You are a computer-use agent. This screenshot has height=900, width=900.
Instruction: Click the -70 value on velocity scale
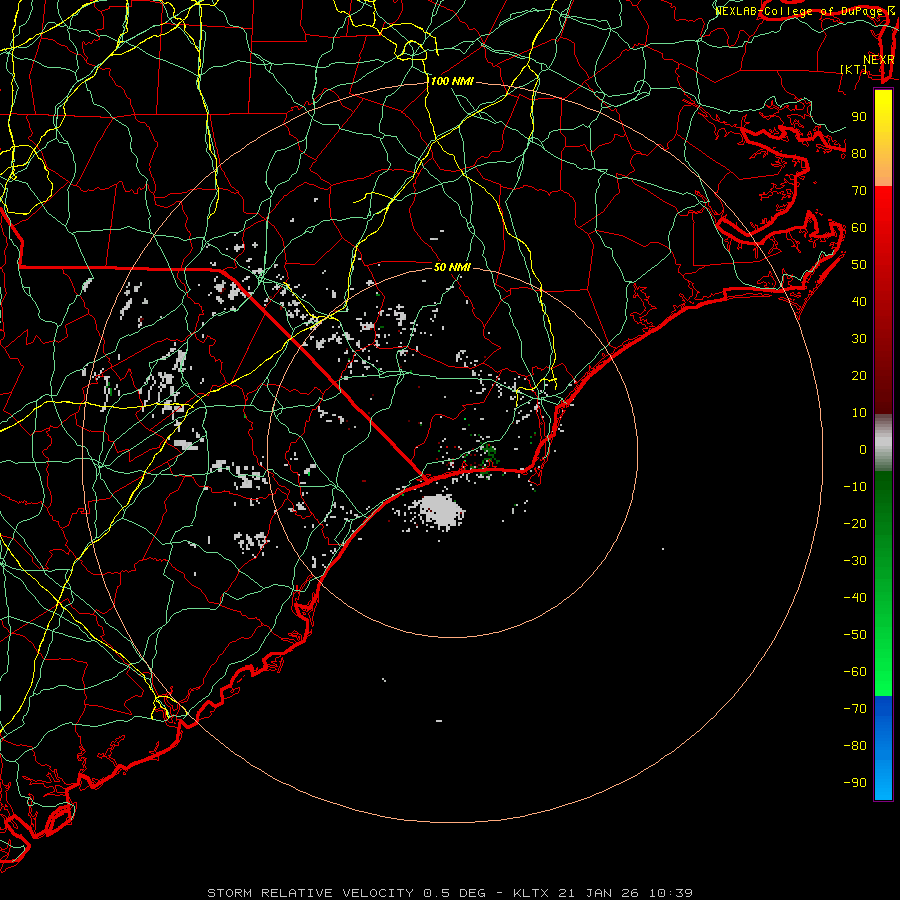(855, 709)
